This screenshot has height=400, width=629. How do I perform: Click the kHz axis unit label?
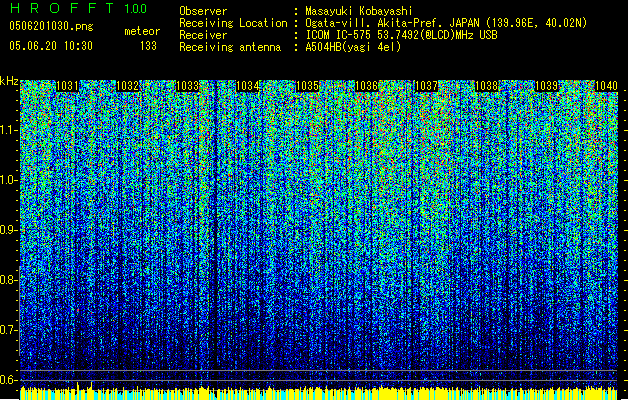[9, 81]
